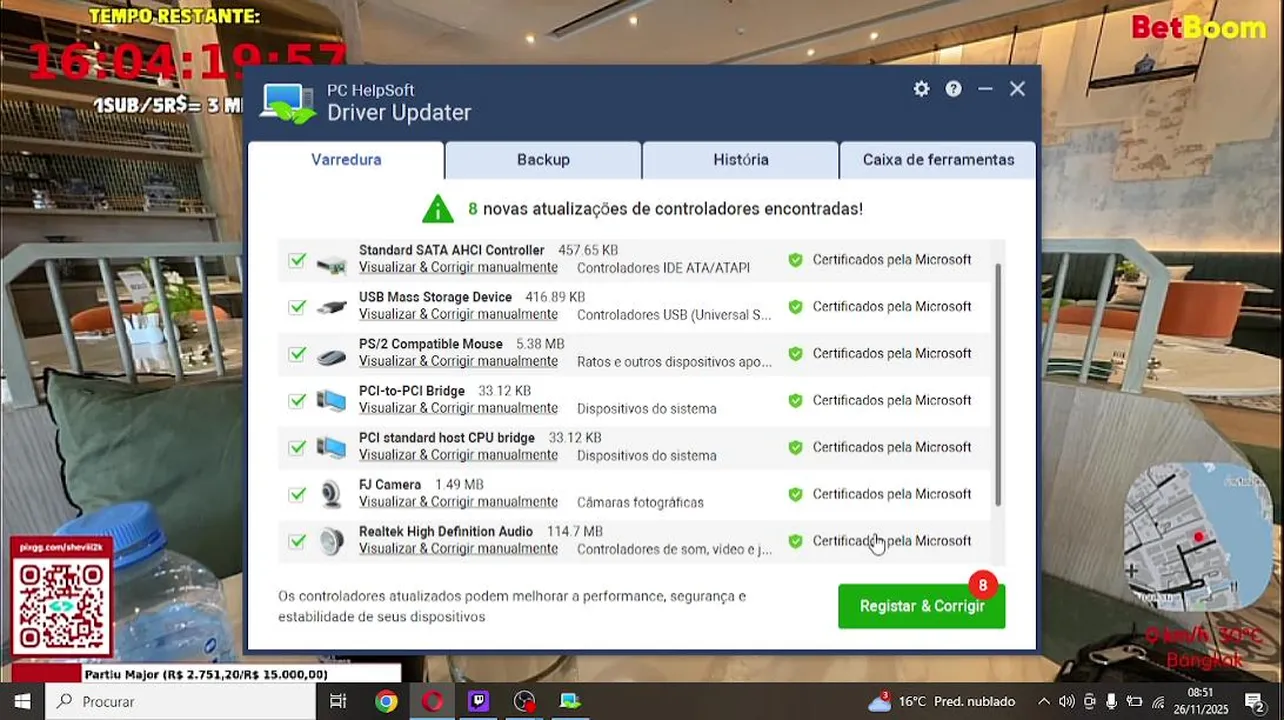The height and width of the screenshot is (720, 1284).
Task: Click the PS/2 Compatible Mouse icon
Action: 331,356
